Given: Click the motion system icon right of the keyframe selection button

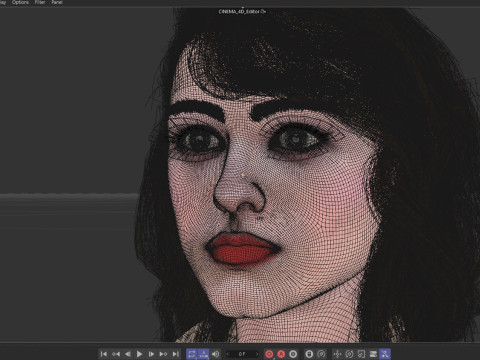Looking at the screenshot, I should 309,354.
